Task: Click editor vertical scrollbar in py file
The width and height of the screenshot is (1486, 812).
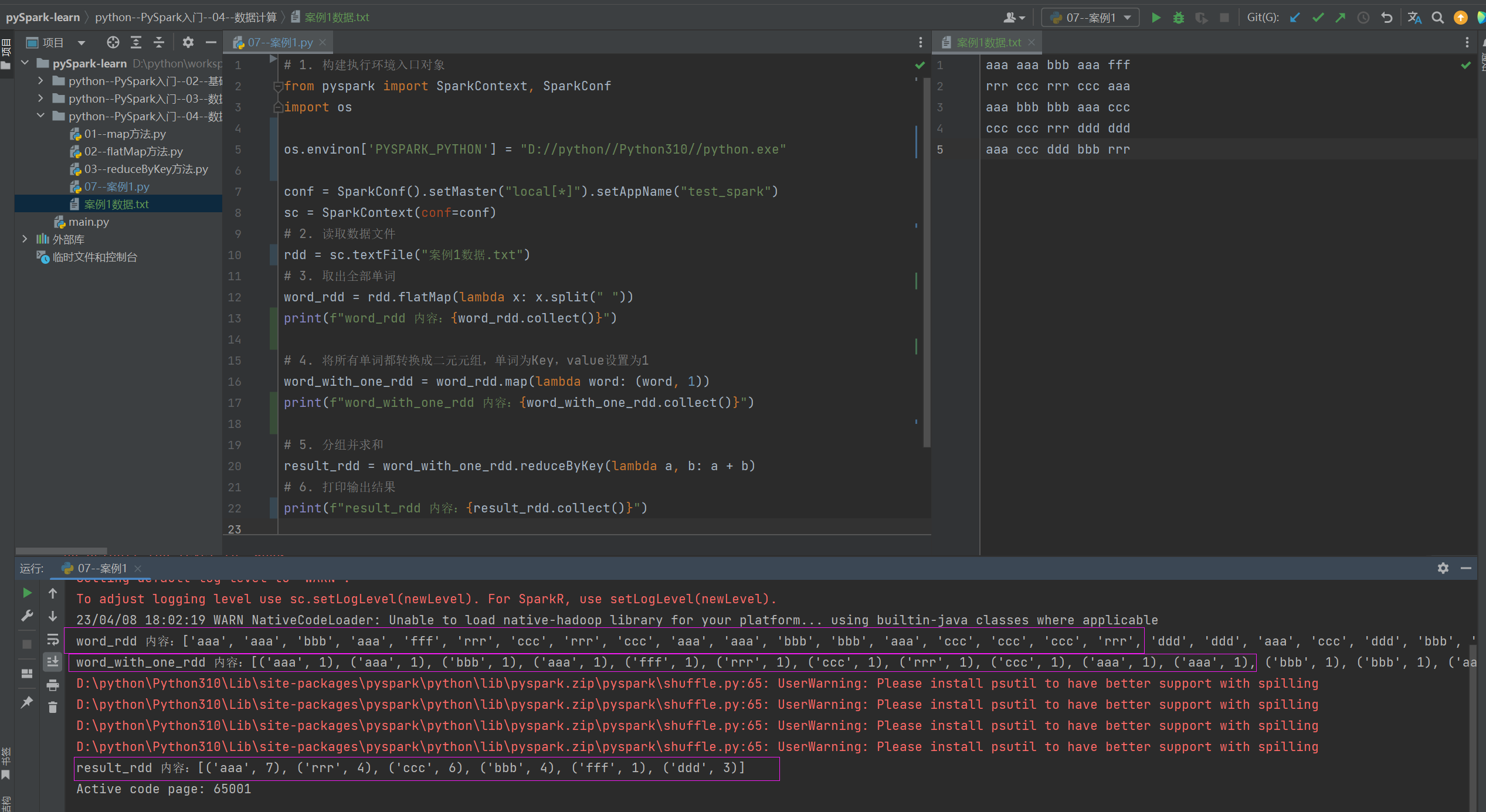Action: [927, 261]
